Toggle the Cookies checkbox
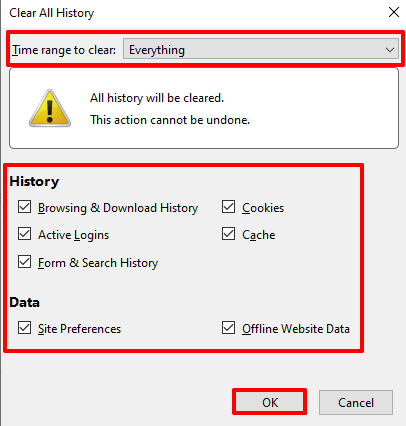This screenshot has height=426, width=406. tap(228, 207)
